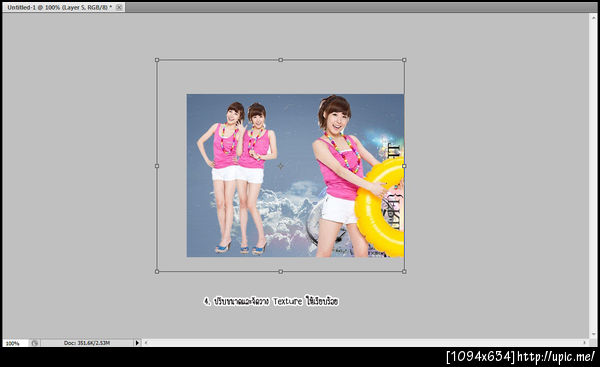Click the zoom percentage field showing 100%
The image size is (600, 367).
15,343
